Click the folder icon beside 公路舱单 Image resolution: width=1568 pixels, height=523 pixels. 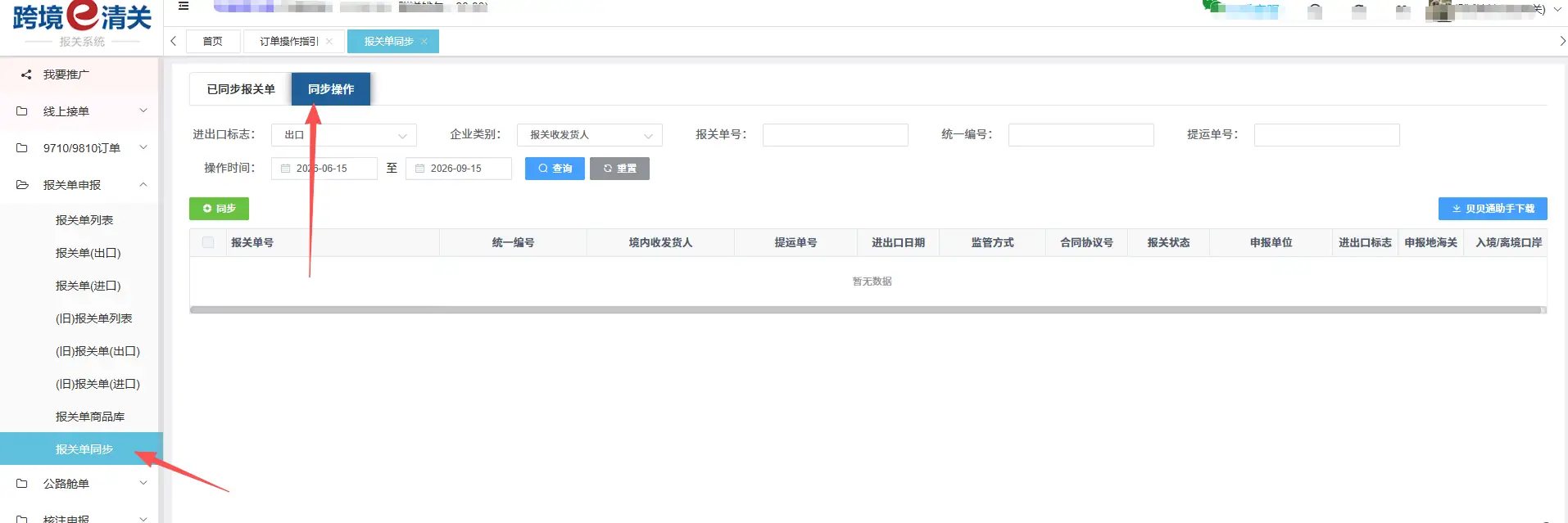point(22,484)
